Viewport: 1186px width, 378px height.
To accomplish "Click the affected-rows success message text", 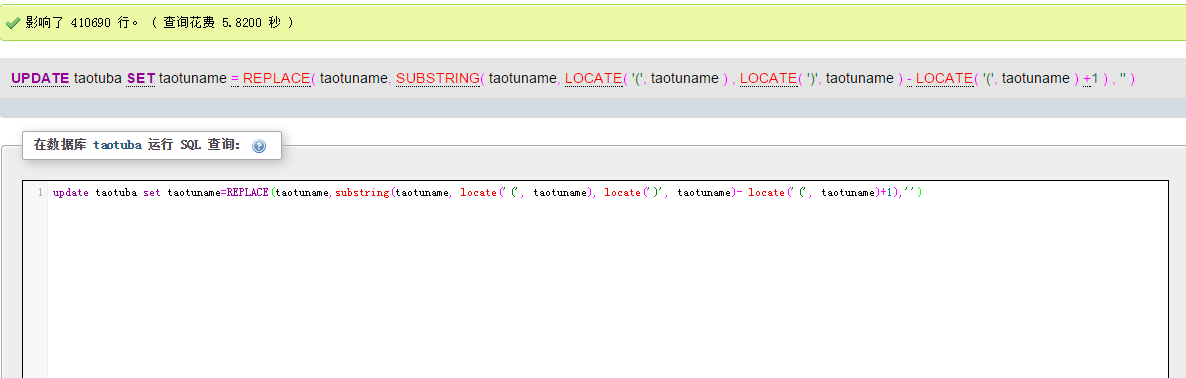I will (x=159, y=23).
